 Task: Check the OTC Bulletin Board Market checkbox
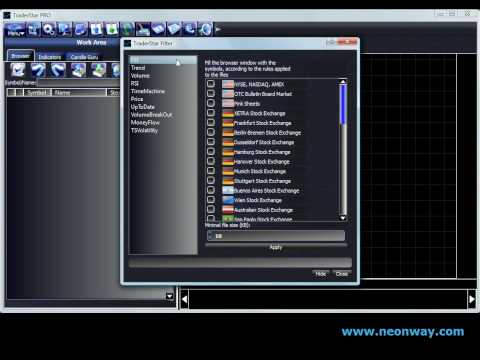[211, 93]
